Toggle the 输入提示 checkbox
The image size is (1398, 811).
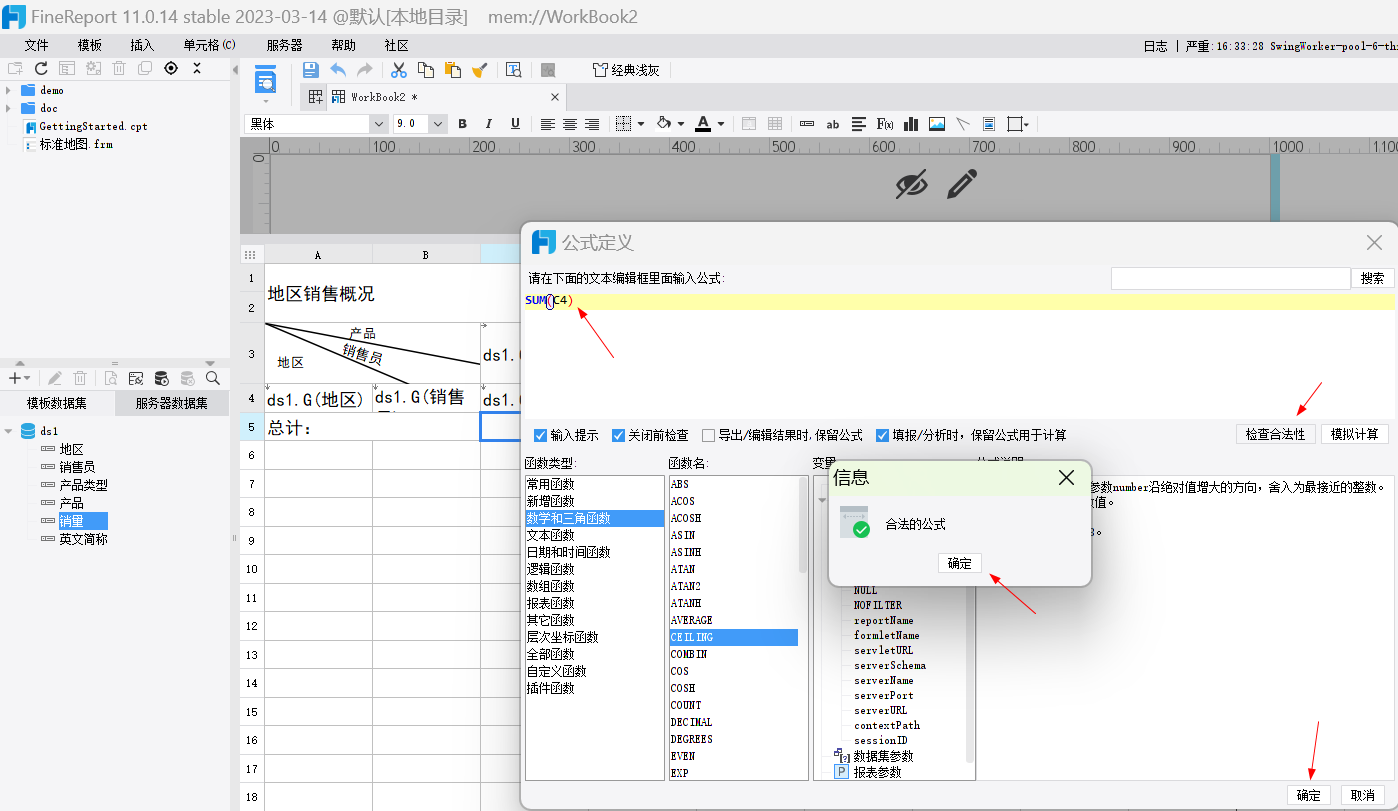click(x=540, y=435)
